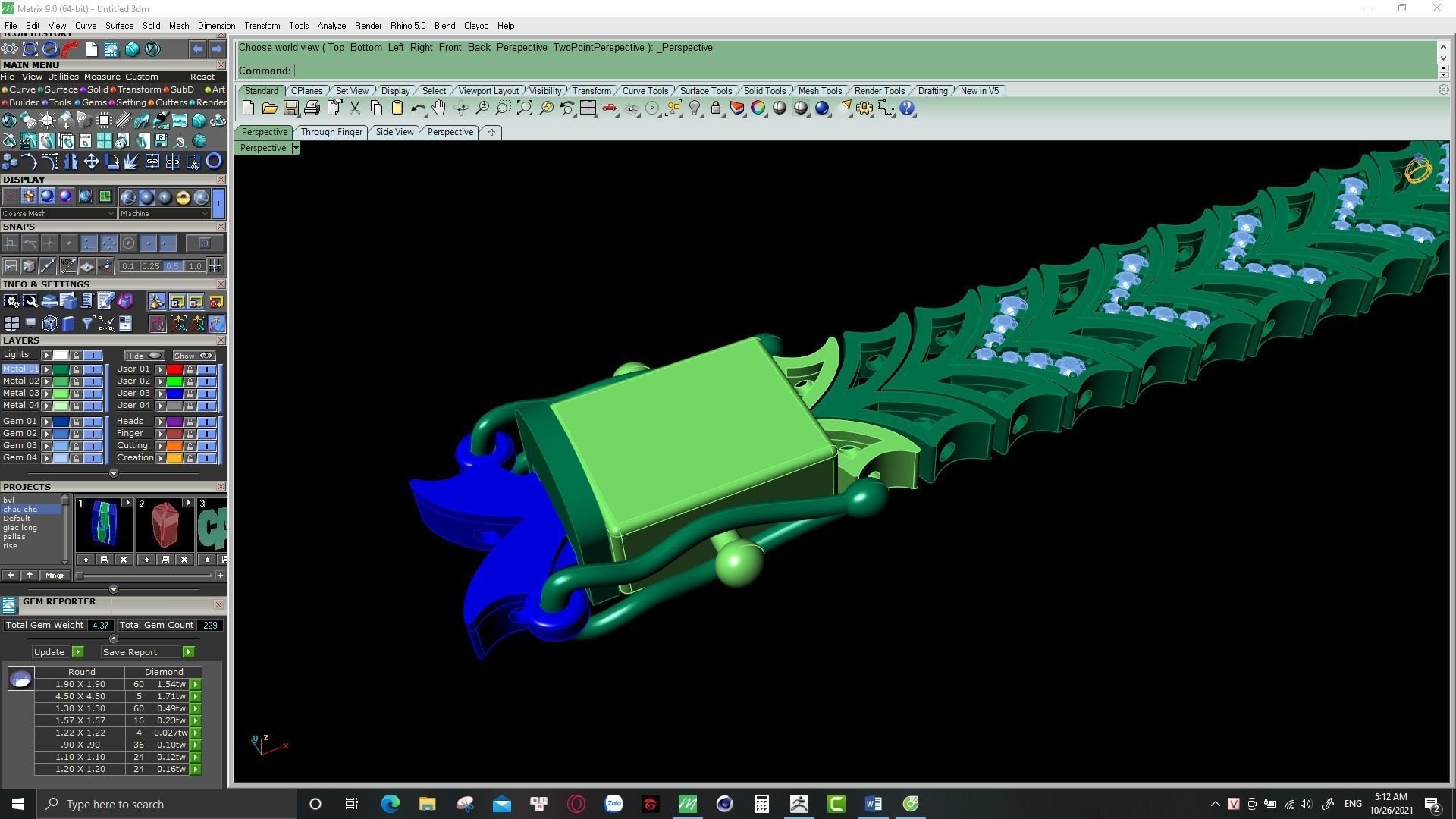Click the Pan hand tool icon
1456x819 pixels.
439,108
